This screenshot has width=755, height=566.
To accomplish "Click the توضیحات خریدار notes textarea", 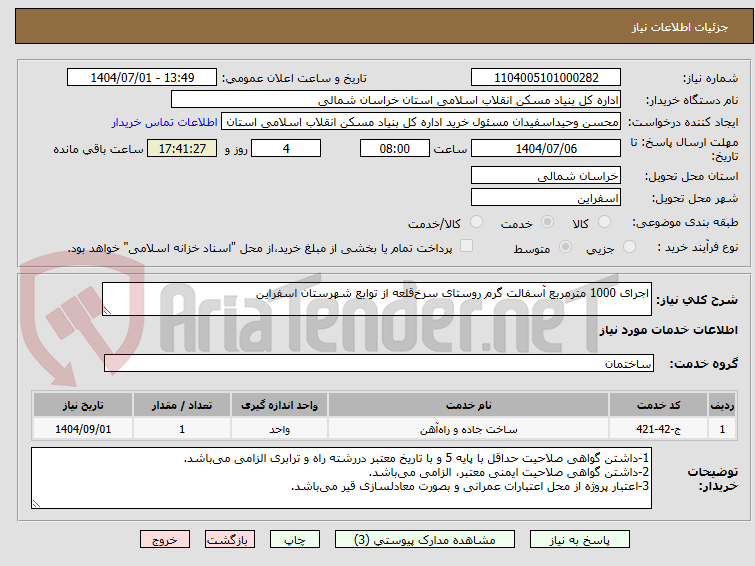I will (342, 478).
